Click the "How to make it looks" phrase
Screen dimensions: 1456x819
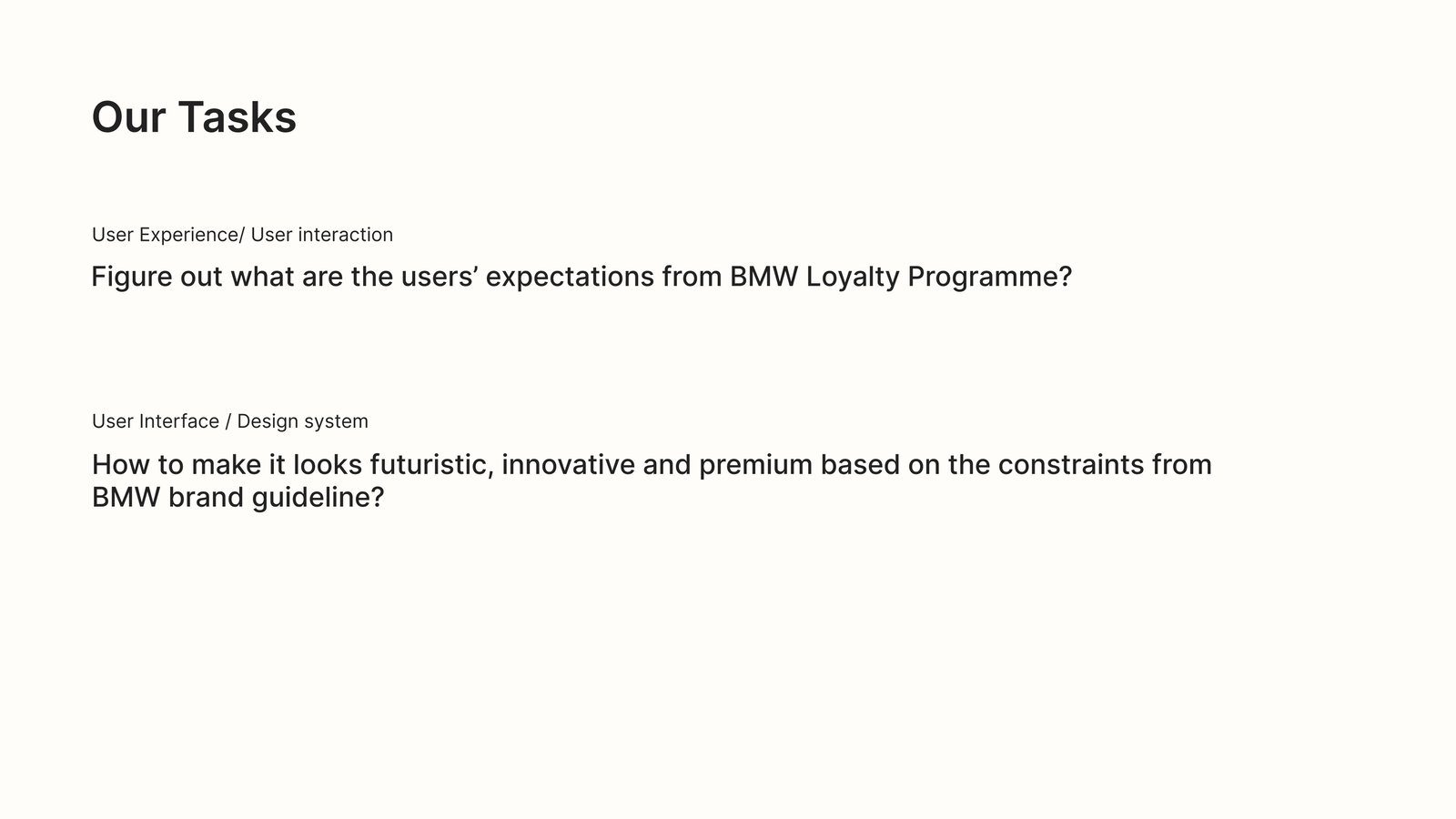(227, 465)
